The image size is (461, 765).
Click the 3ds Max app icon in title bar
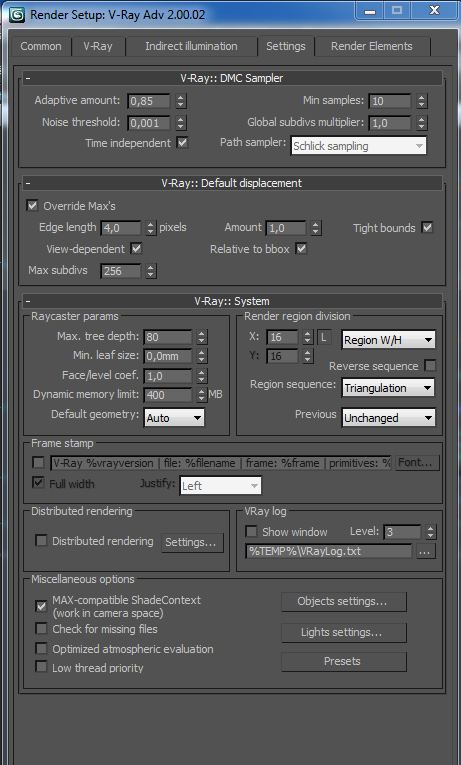tap(18, 14)
